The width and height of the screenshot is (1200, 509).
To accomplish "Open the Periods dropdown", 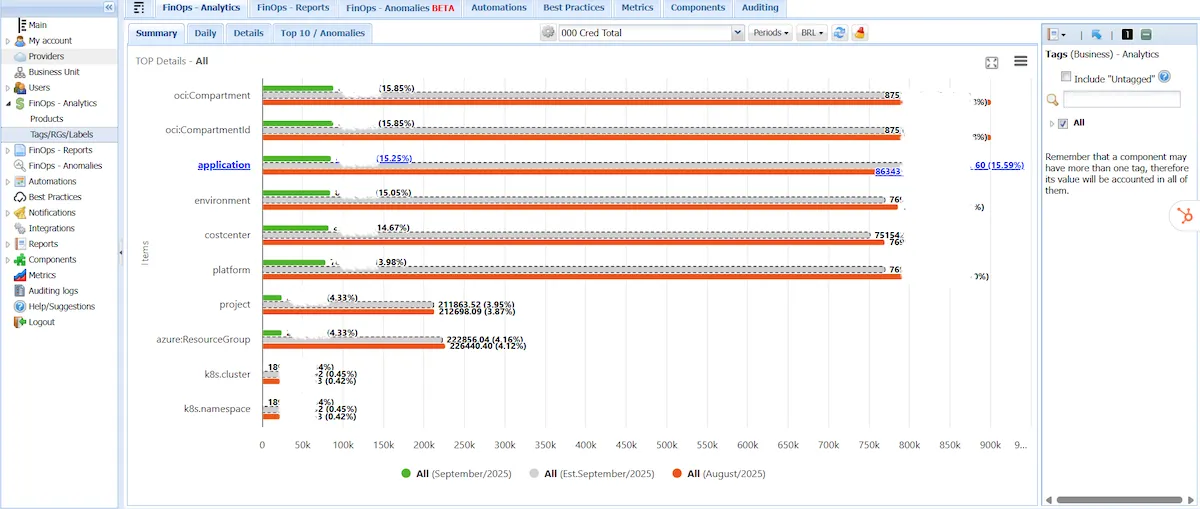I will [770, 33].
